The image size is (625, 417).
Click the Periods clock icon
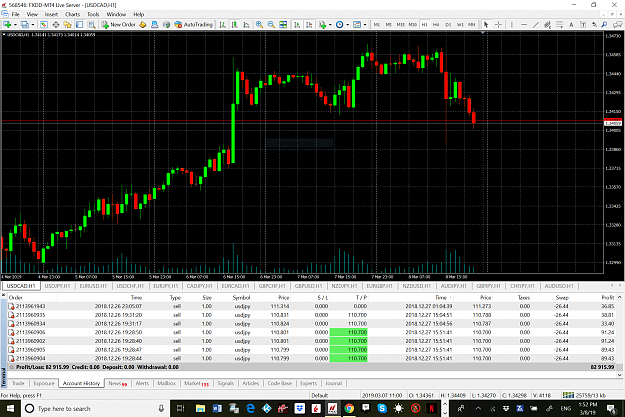(x=340, y=25)
